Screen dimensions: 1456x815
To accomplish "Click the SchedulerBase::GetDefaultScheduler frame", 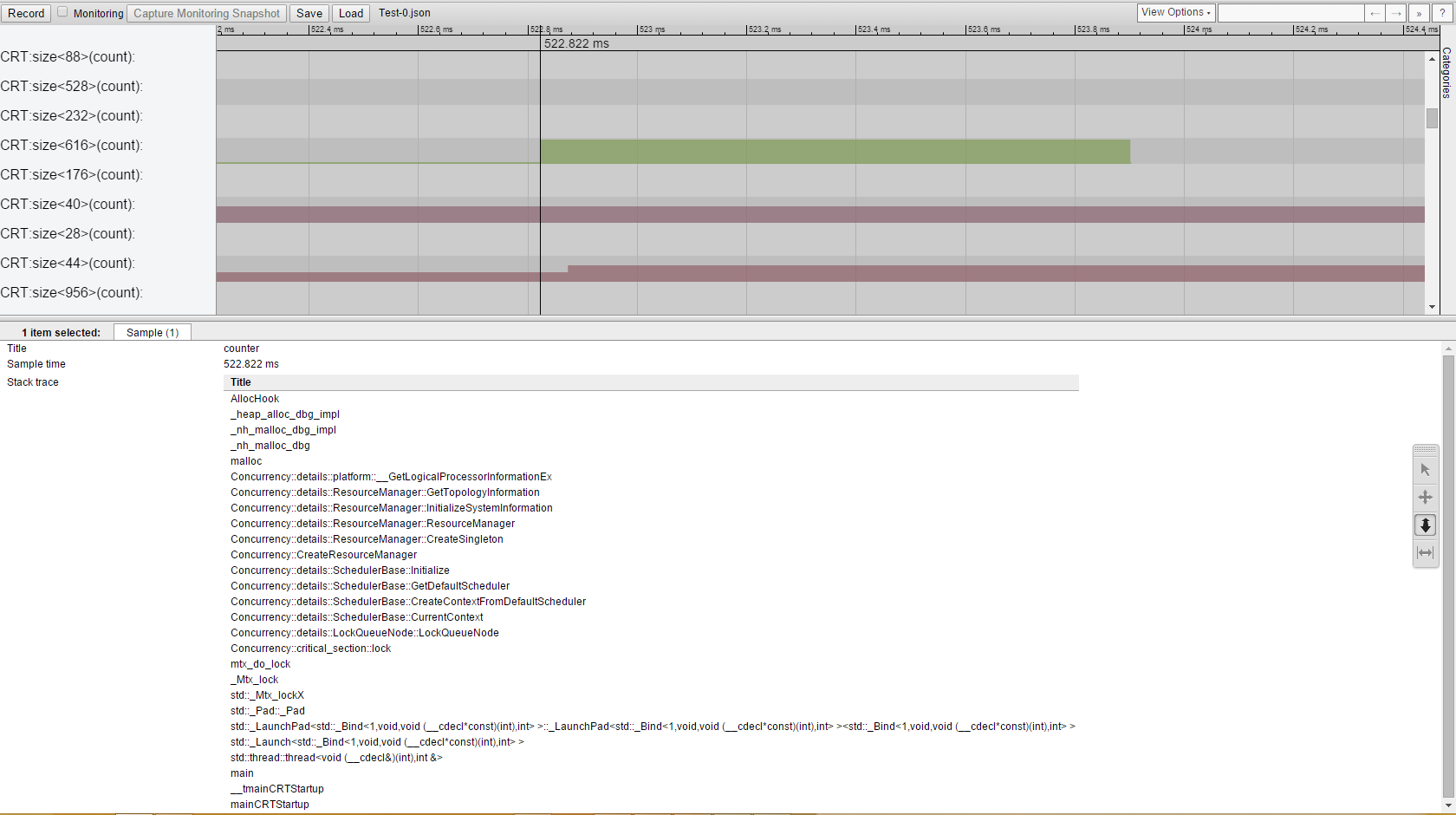I will tap(370, 586).
